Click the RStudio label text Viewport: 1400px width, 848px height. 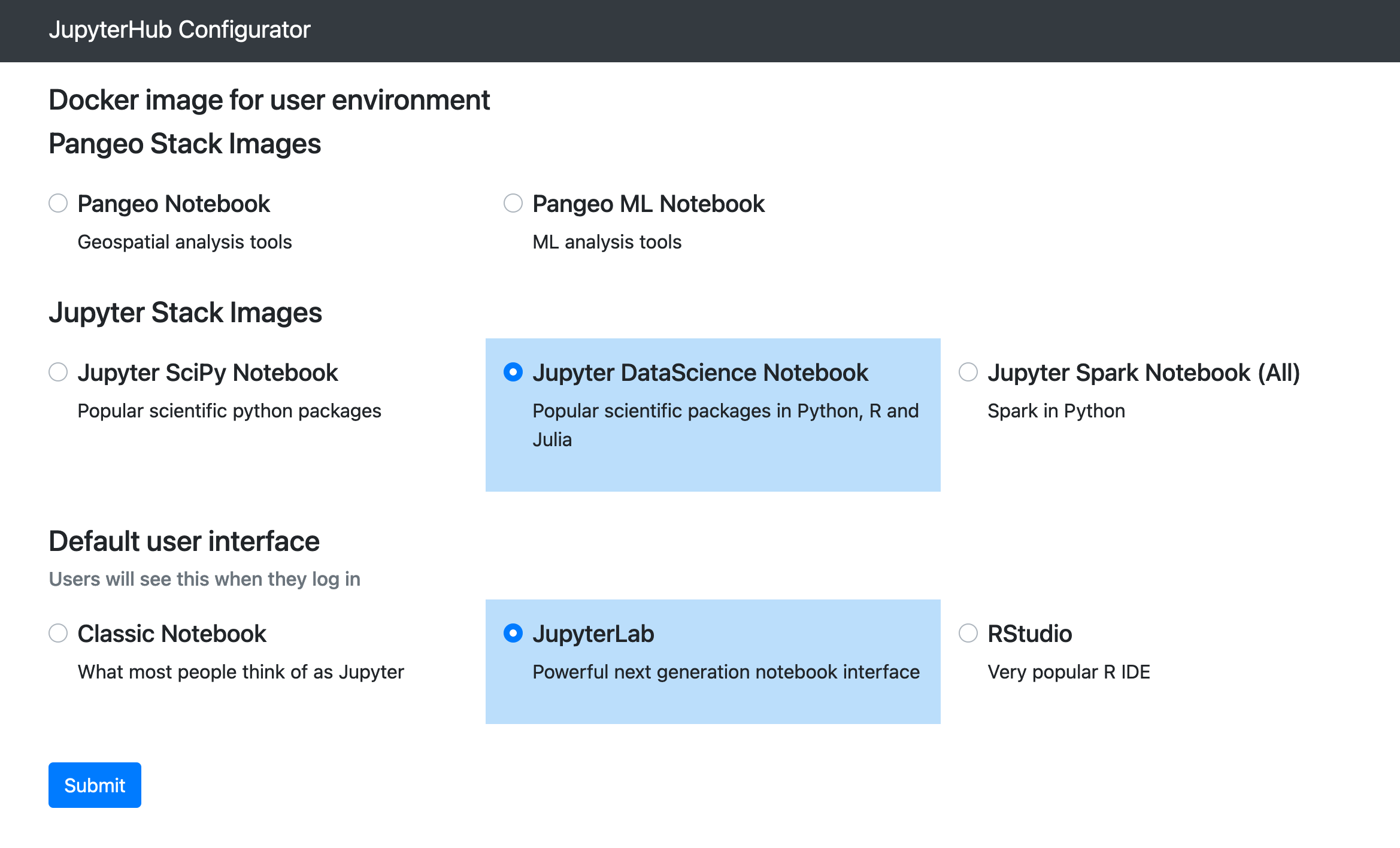1029,634
